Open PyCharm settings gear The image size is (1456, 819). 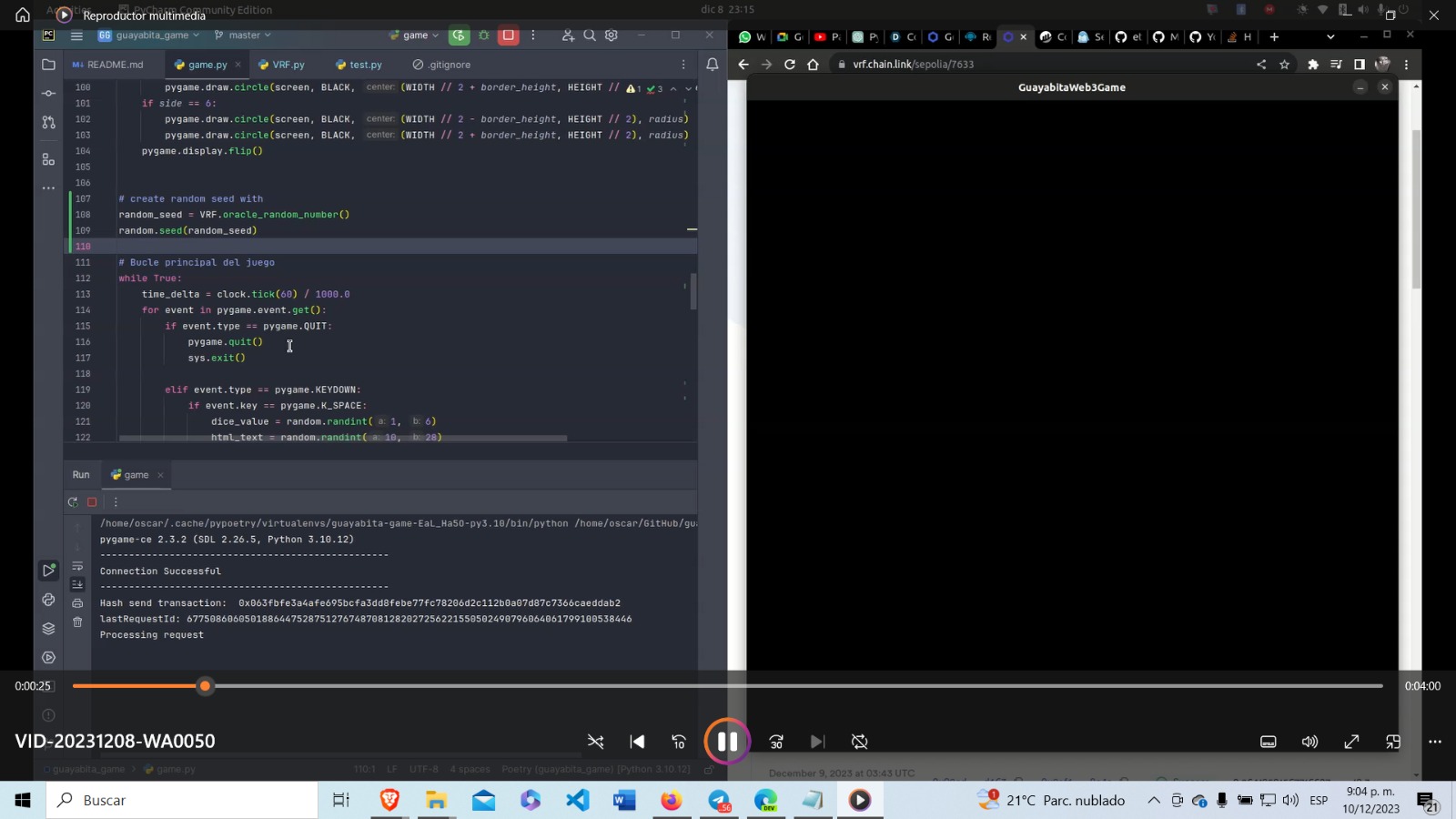pyautogui.click(x=612, y=35)
